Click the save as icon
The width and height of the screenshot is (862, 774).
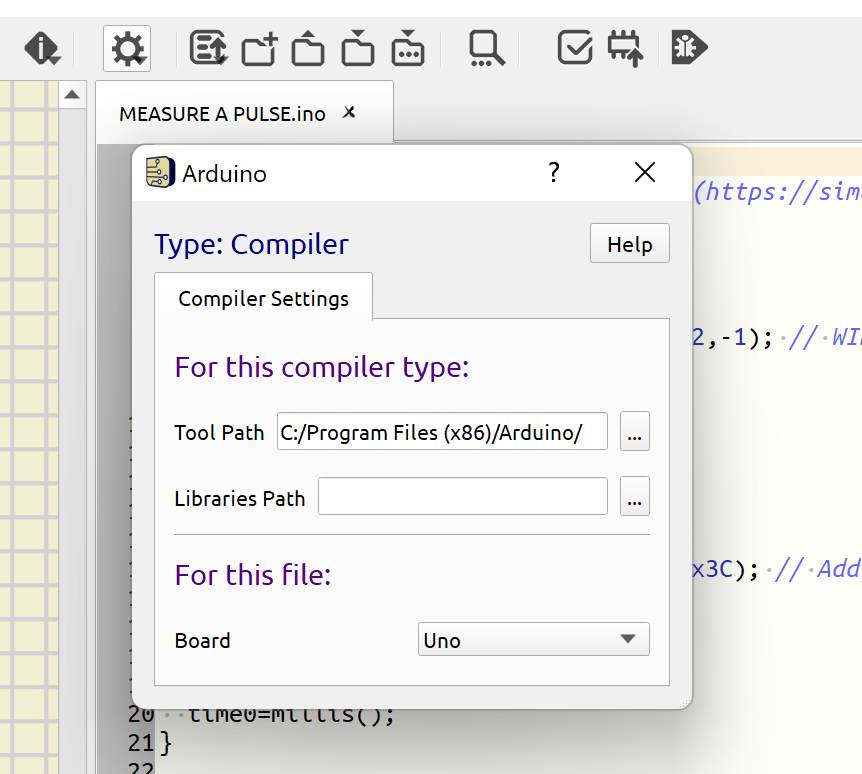408,48
